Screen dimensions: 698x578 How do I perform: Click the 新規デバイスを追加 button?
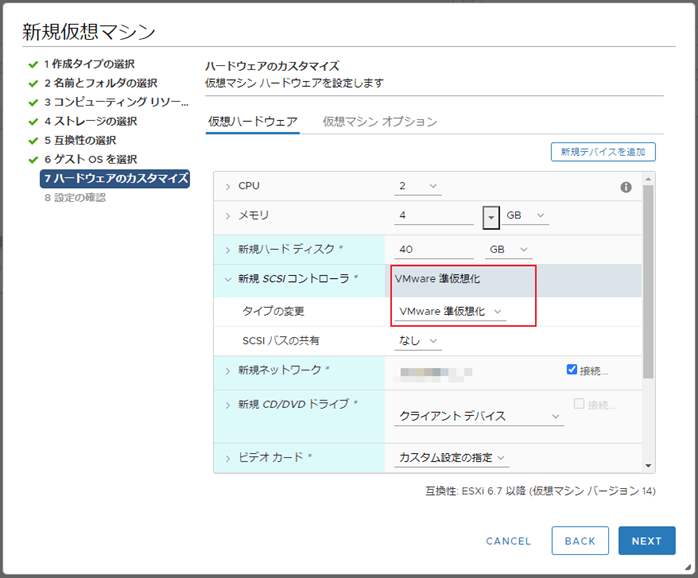603,152
